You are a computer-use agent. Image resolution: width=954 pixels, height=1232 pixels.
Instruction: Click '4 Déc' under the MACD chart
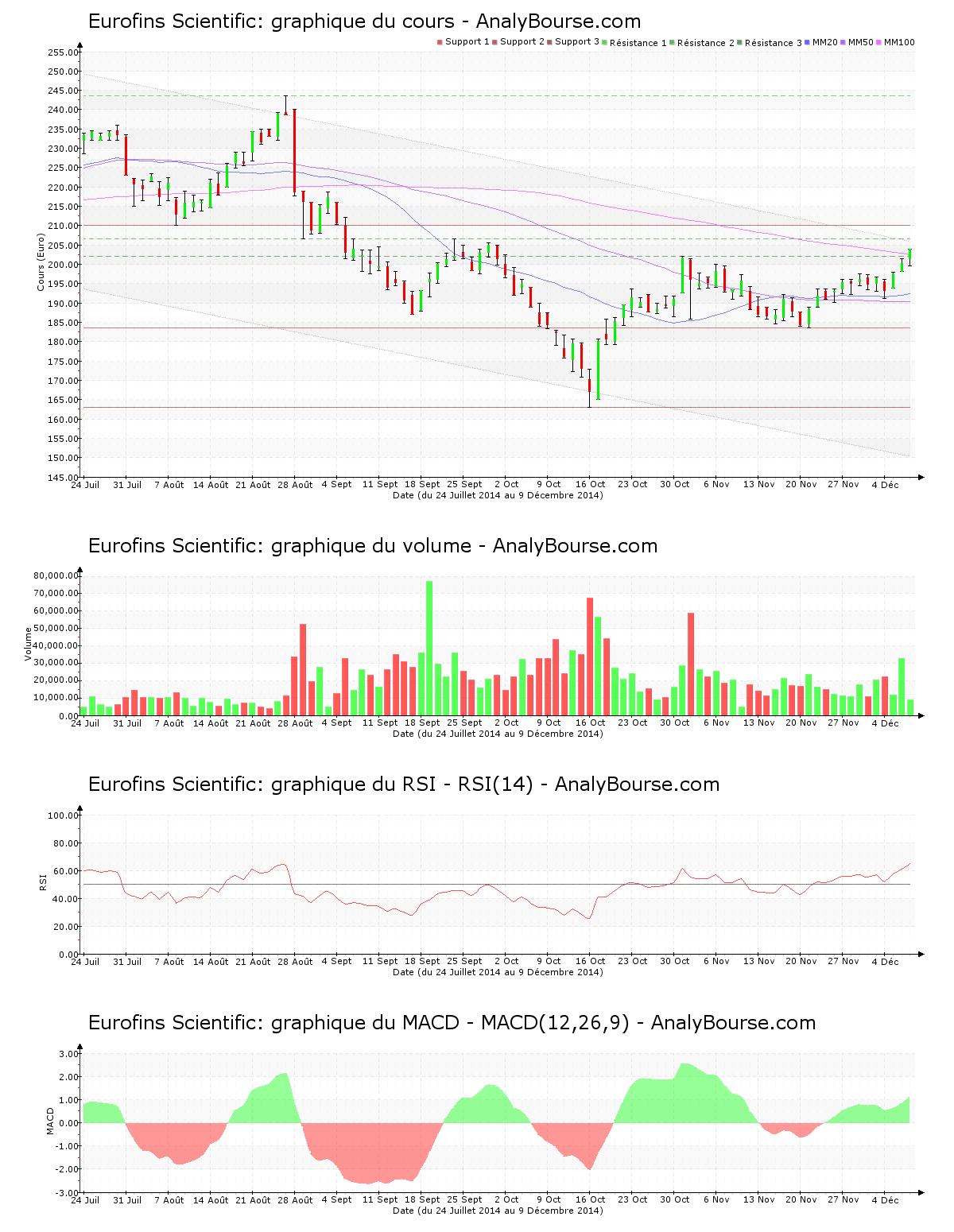[x=885, y=1199]
